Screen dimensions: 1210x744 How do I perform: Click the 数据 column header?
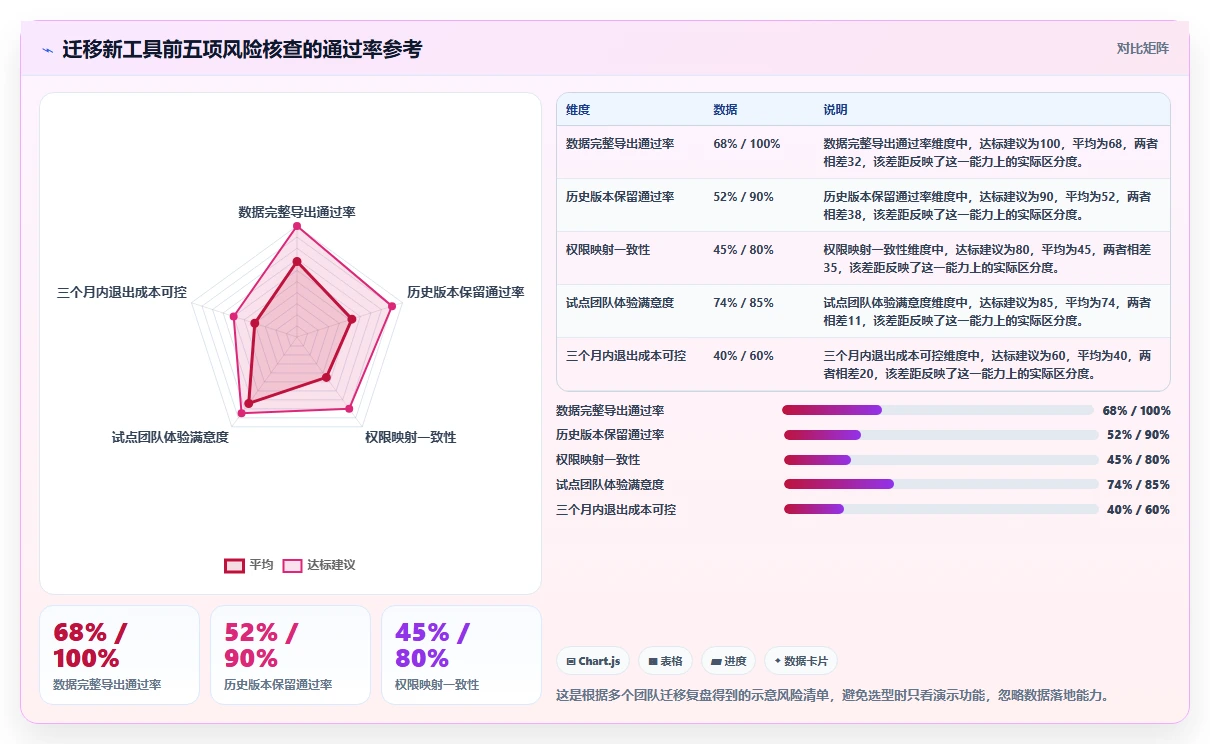click(725, 109)
